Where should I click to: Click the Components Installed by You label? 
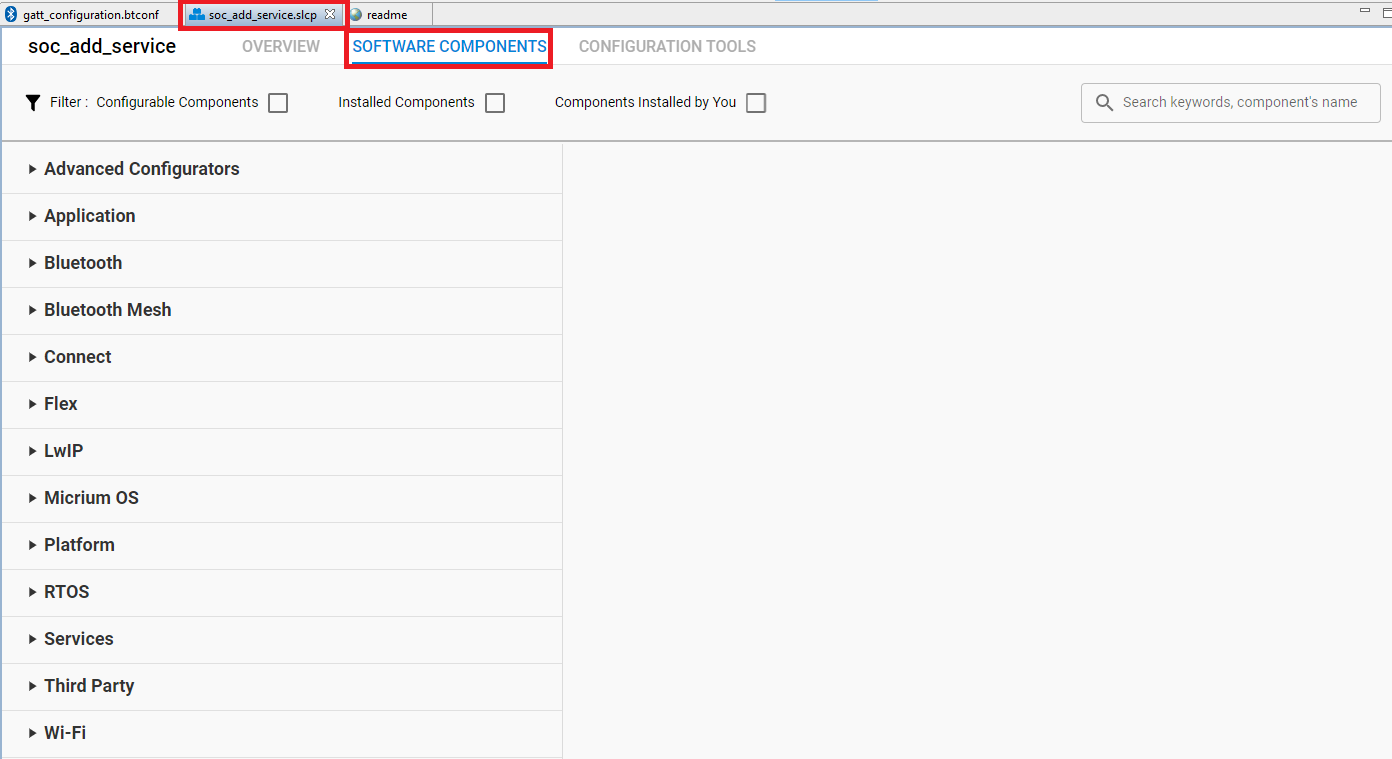pyautogui.click(x=645, y=102)
